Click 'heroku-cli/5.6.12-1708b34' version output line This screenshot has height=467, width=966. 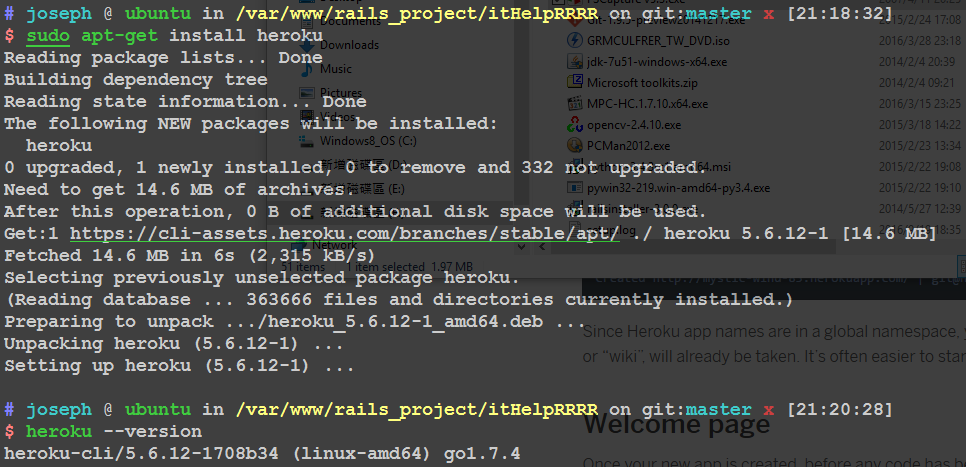(x=262, y=455)
